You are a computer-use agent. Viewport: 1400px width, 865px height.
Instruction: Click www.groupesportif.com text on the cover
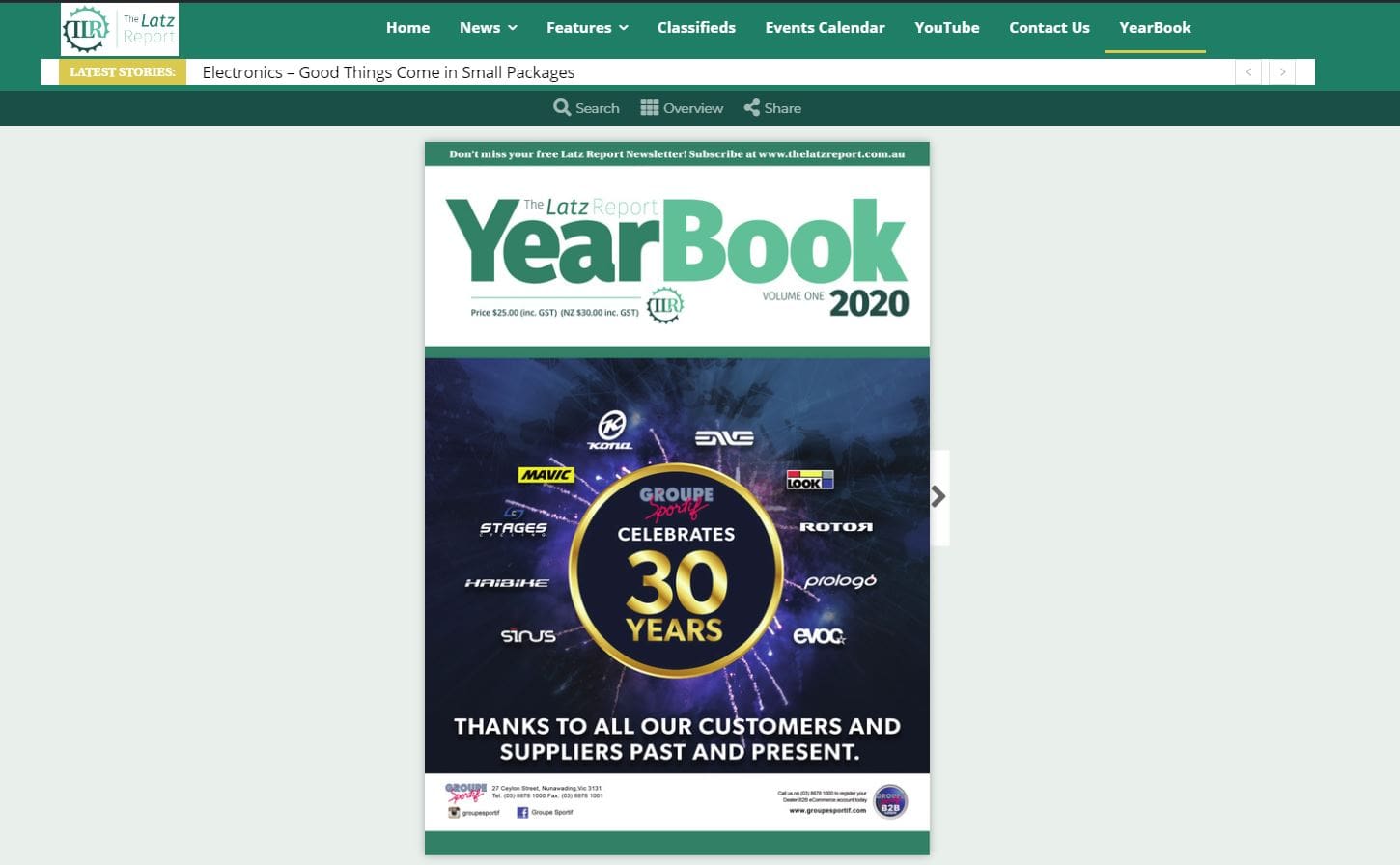827,811
